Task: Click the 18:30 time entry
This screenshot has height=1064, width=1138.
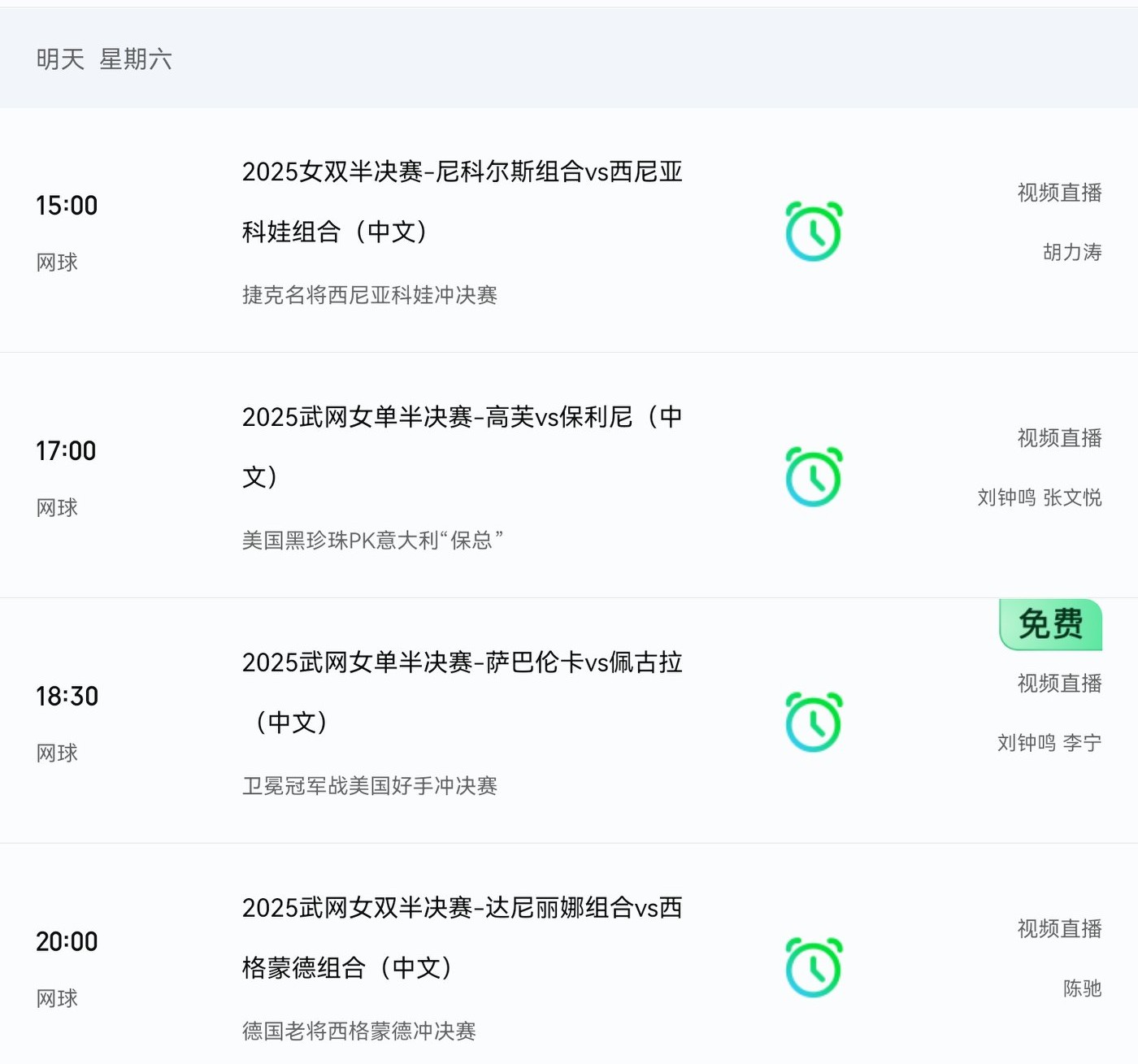Action: (67, 697)
